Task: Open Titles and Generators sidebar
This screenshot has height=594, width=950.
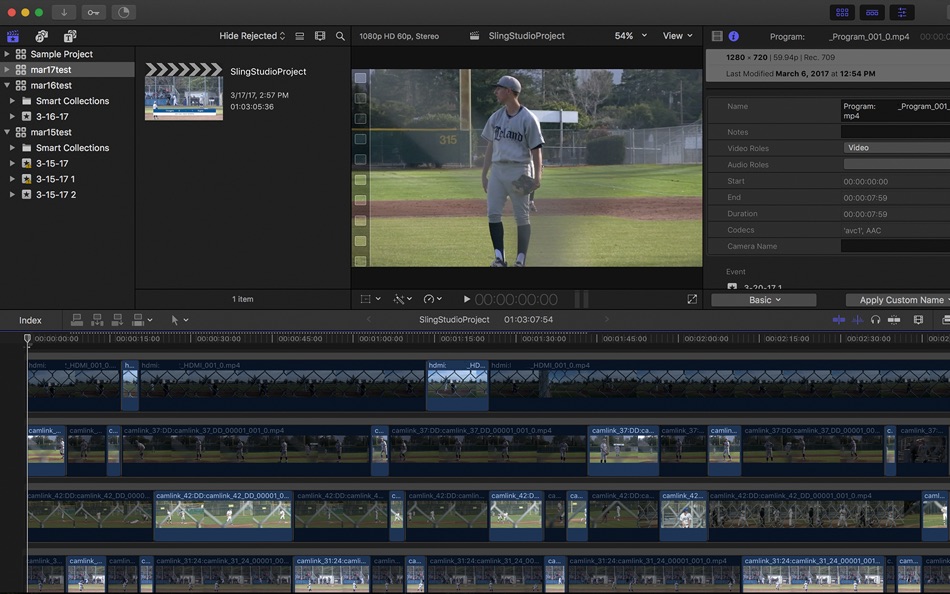Action: click(70, 36)
